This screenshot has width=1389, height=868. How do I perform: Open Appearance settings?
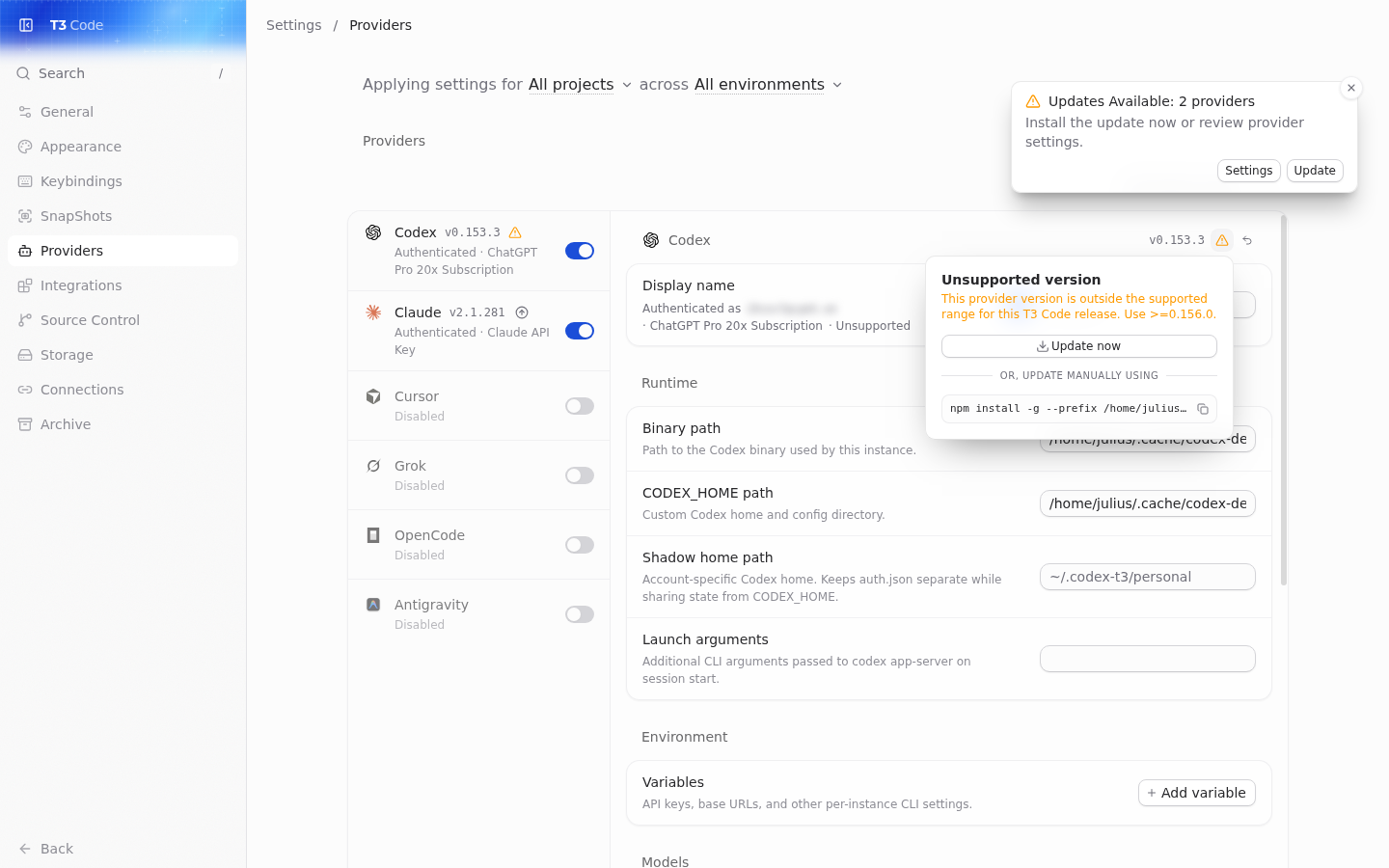(x=123, y=147)
